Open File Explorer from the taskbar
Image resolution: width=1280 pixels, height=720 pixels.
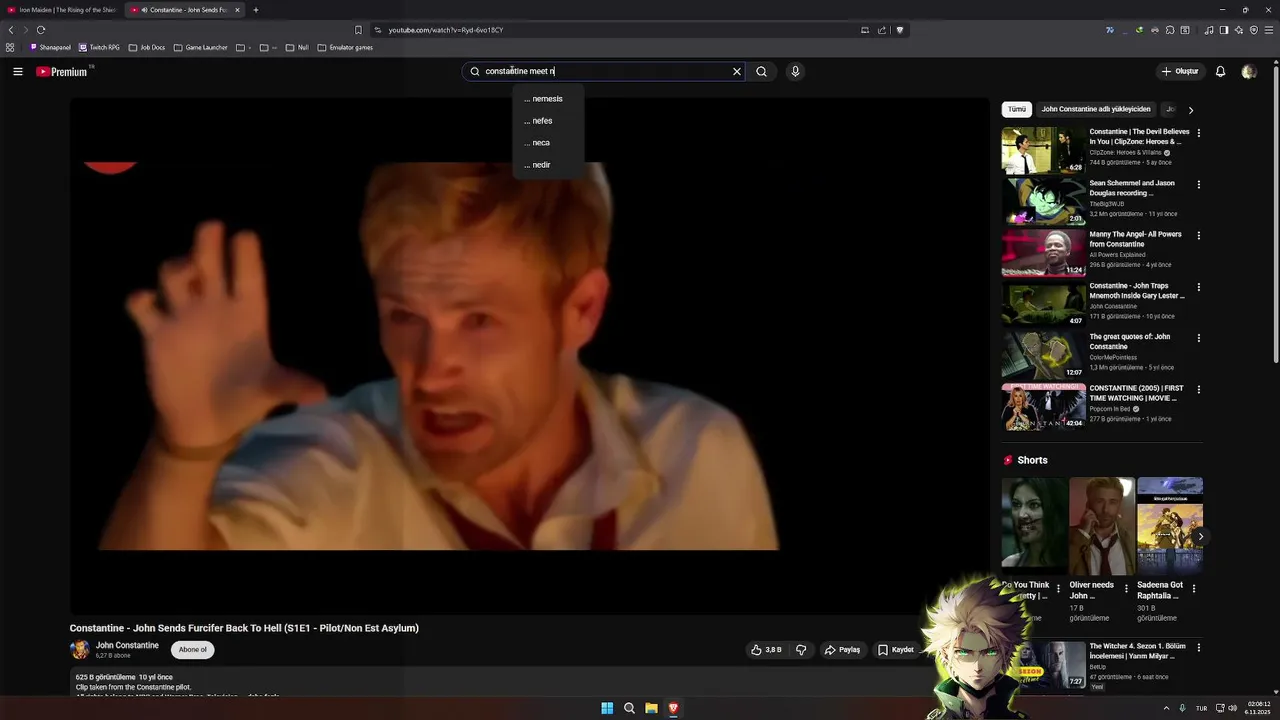click(x=651, y=708)
